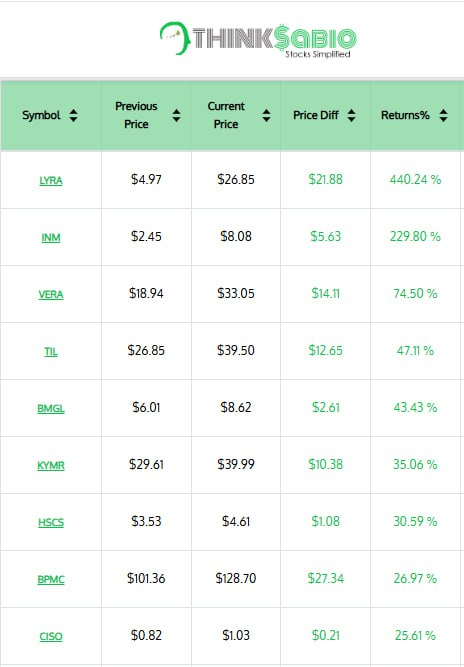Image resolution: width=464 pixels, height=667 pixels.
Task: Open the KYMR stock link
Action: pyautogui.click(x=51, y=465)
